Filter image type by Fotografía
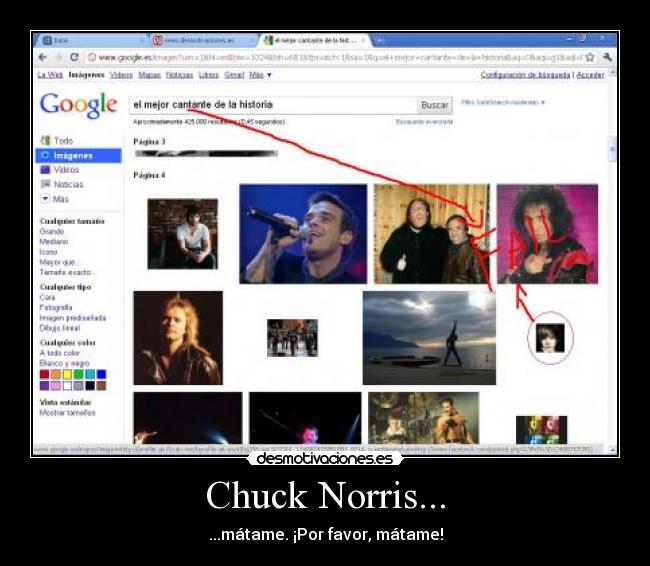Image resolution: width=650 pixels, height=566 pixels. pyautogui.click(x=56, y=308)
